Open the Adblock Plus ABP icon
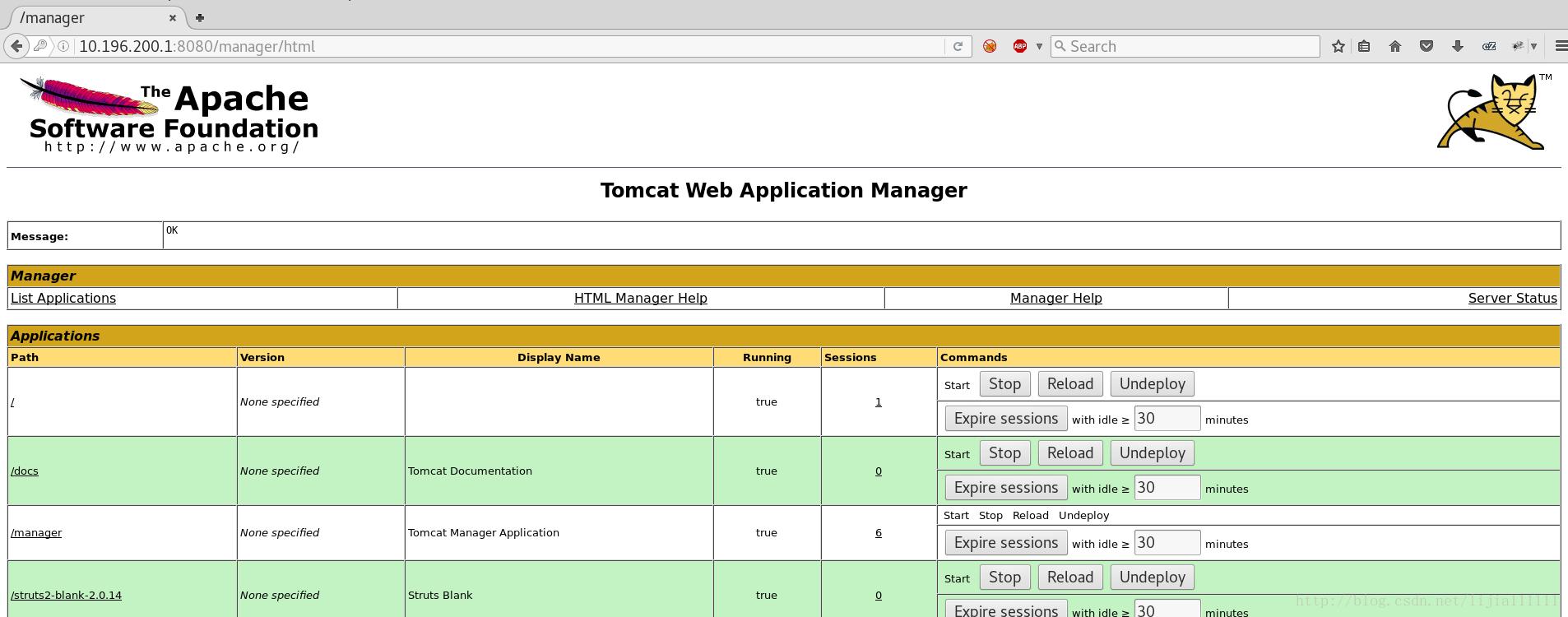This screenshot has width=1568, height=617. coord(1020,46)
